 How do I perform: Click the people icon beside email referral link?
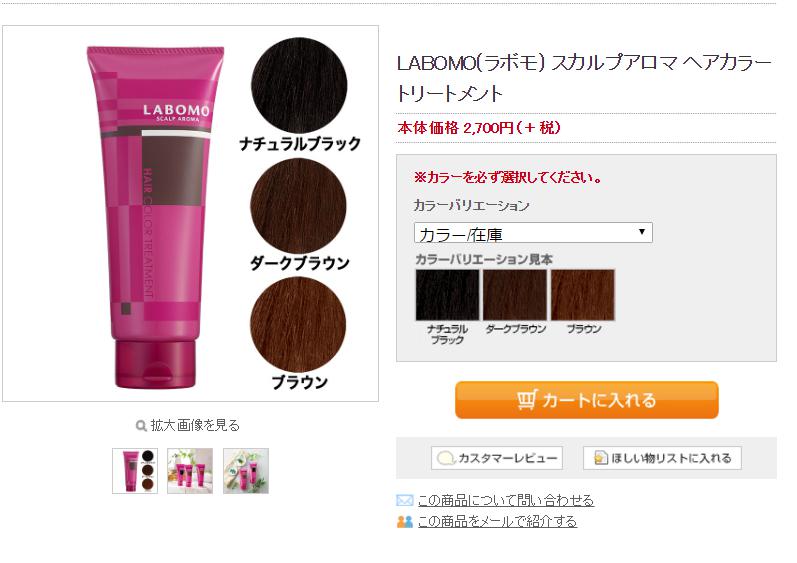[x=405, y=521]
